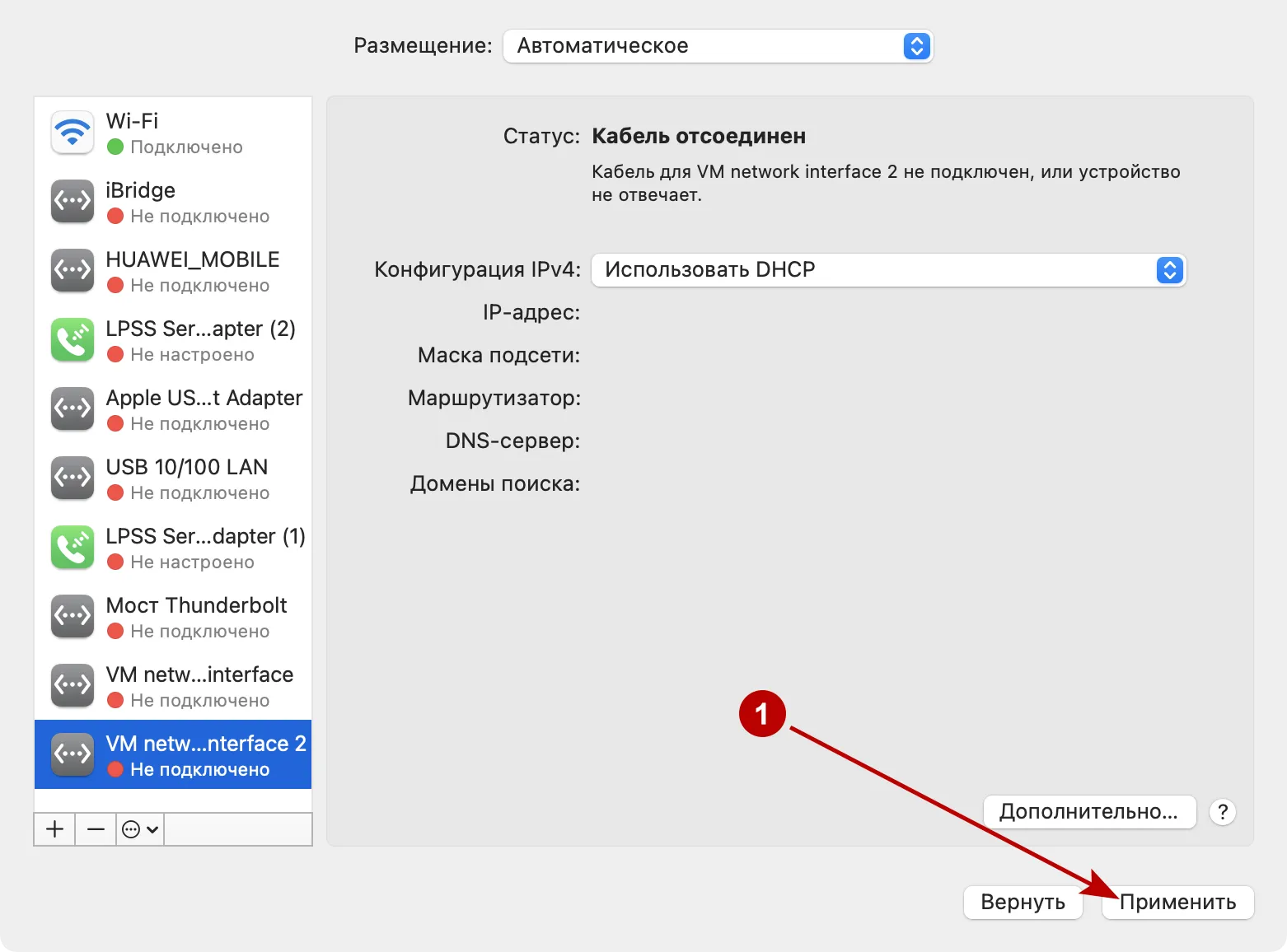Click the Вернуть button
The height and width of the screenshot is (952, 1287).
tap(1023, 902)
